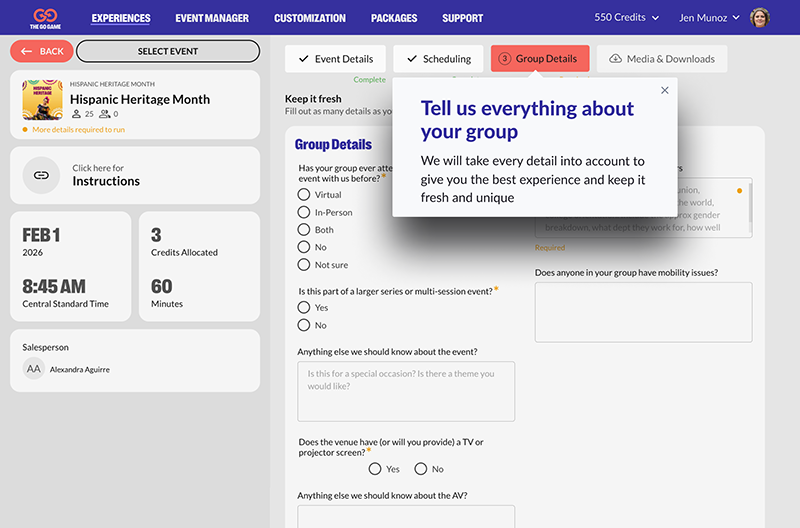Open the Packages menu item
The image size is (800, 528).
[393, 18]
